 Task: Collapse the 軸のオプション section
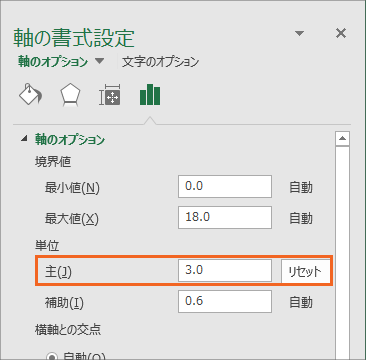(24, 139)
